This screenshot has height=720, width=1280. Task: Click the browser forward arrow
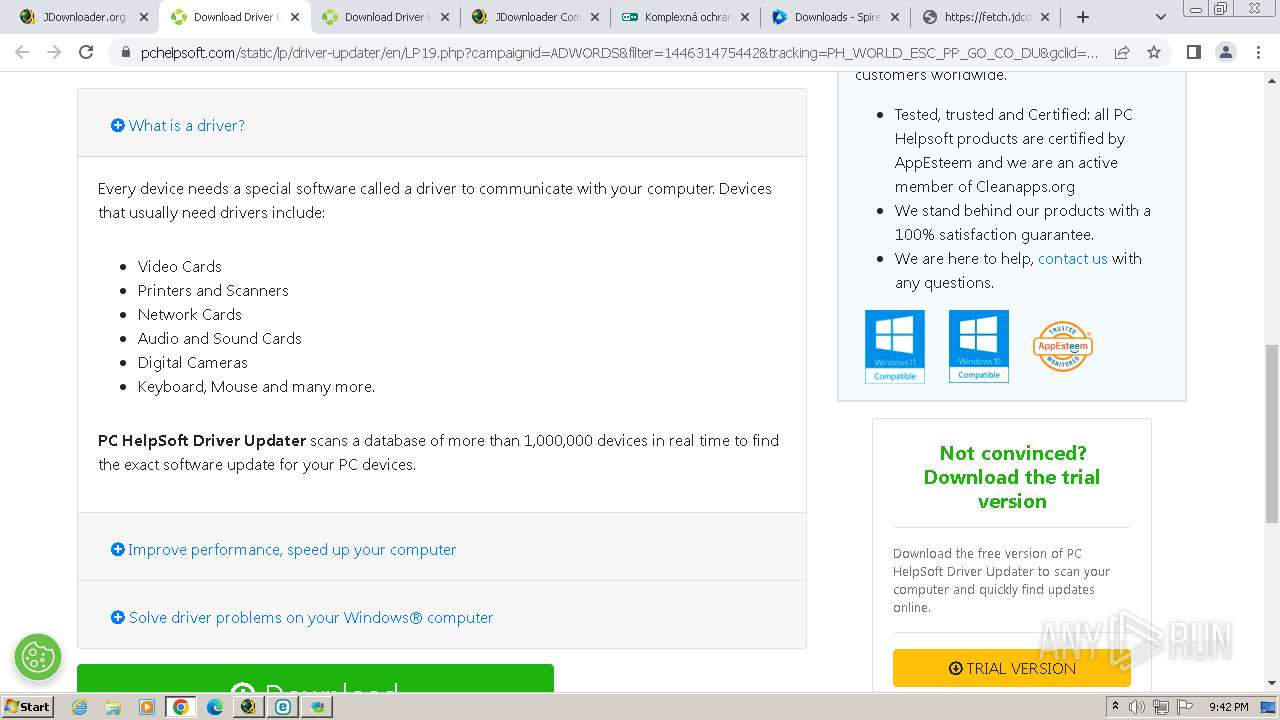pyautogui.click(x=54, y=52)
